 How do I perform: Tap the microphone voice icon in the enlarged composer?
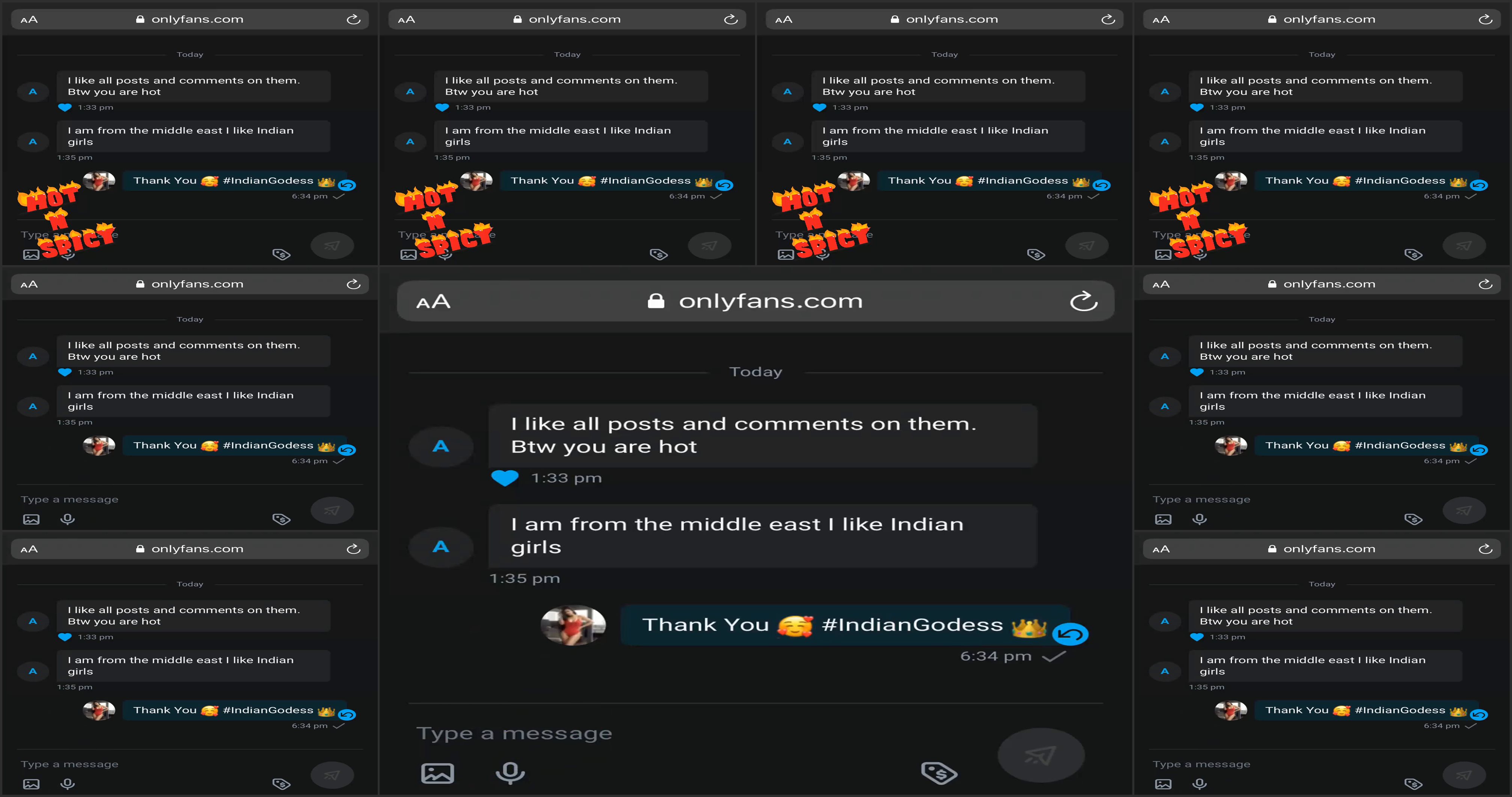click(510, 772)
